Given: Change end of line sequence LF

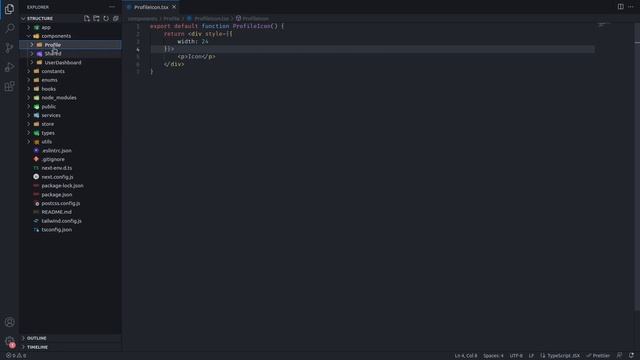Looking at the screenshot, I should click(x=531, y=356).
